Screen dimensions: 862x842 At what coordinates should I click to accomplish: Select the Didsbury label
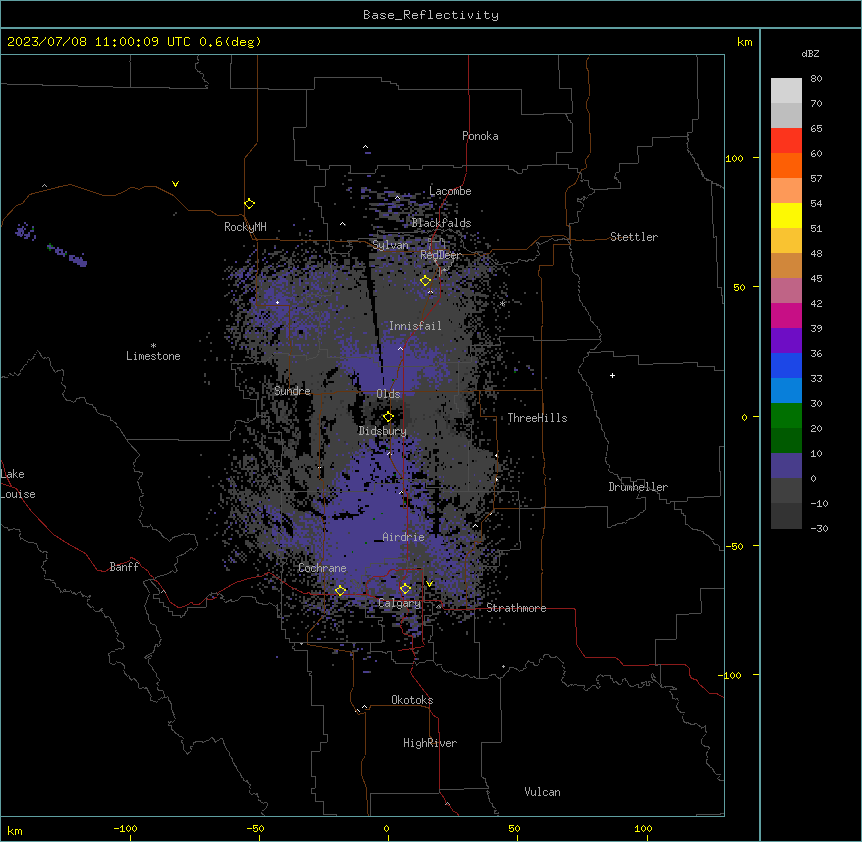pos(383,431)
